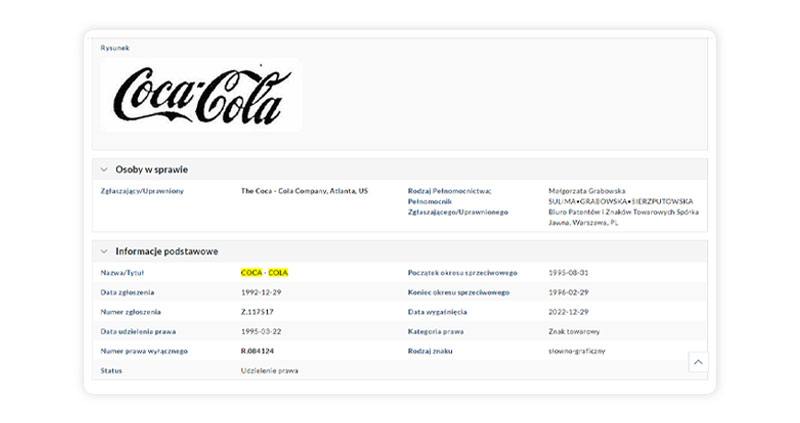Click the scroll-to-top arrow button
Image resolution: width=800 pixels, height=423 pixels.
click(698, 362)
